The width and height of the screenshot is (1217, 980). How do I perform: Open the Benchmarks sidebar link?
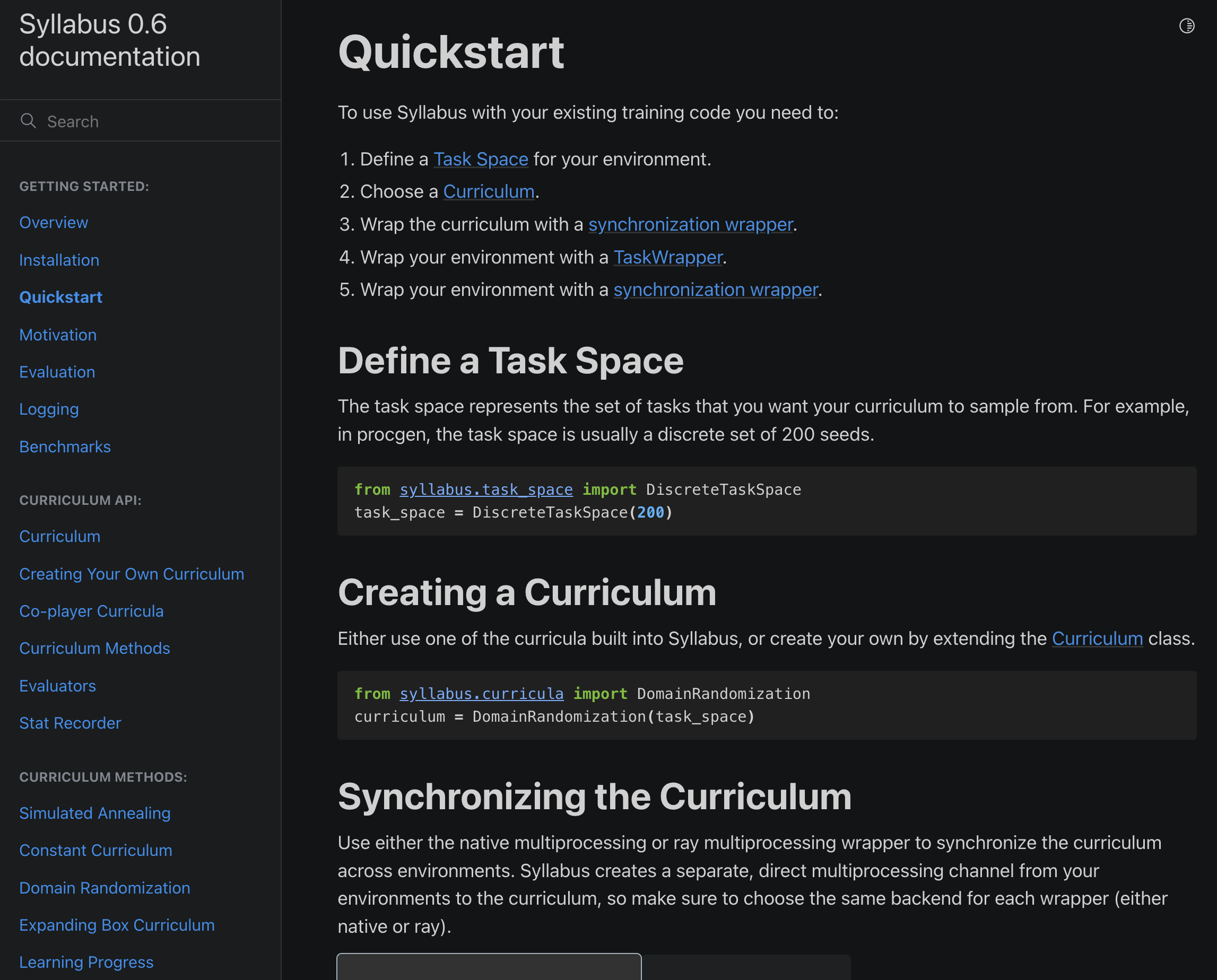pyautogui.click(x=65, y=447)
